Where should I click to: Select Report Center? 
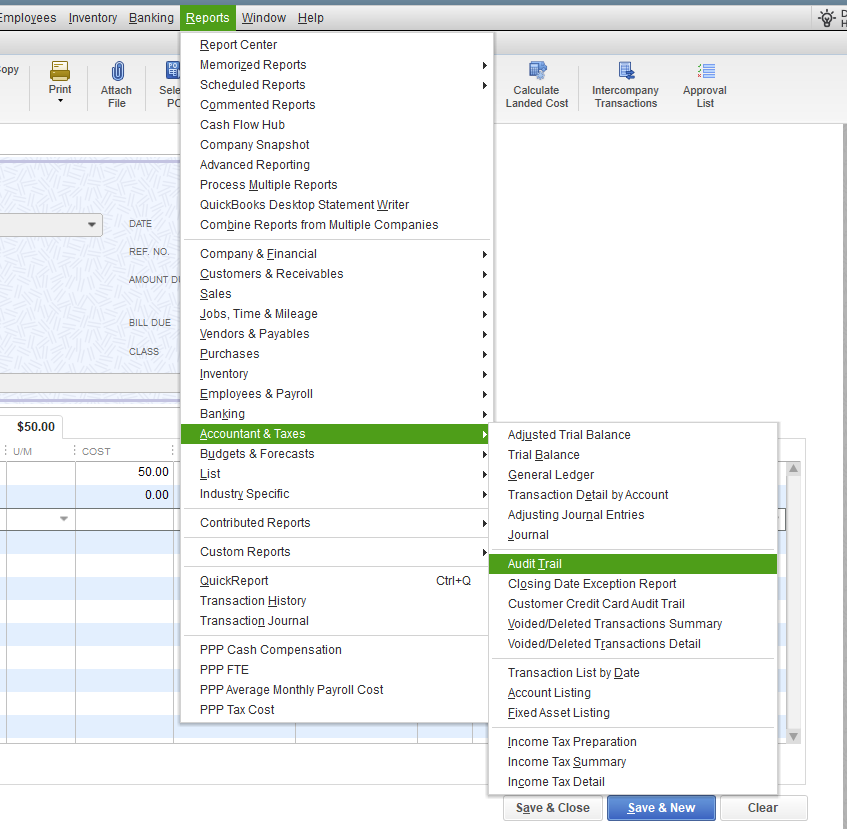tap(337, 45)
